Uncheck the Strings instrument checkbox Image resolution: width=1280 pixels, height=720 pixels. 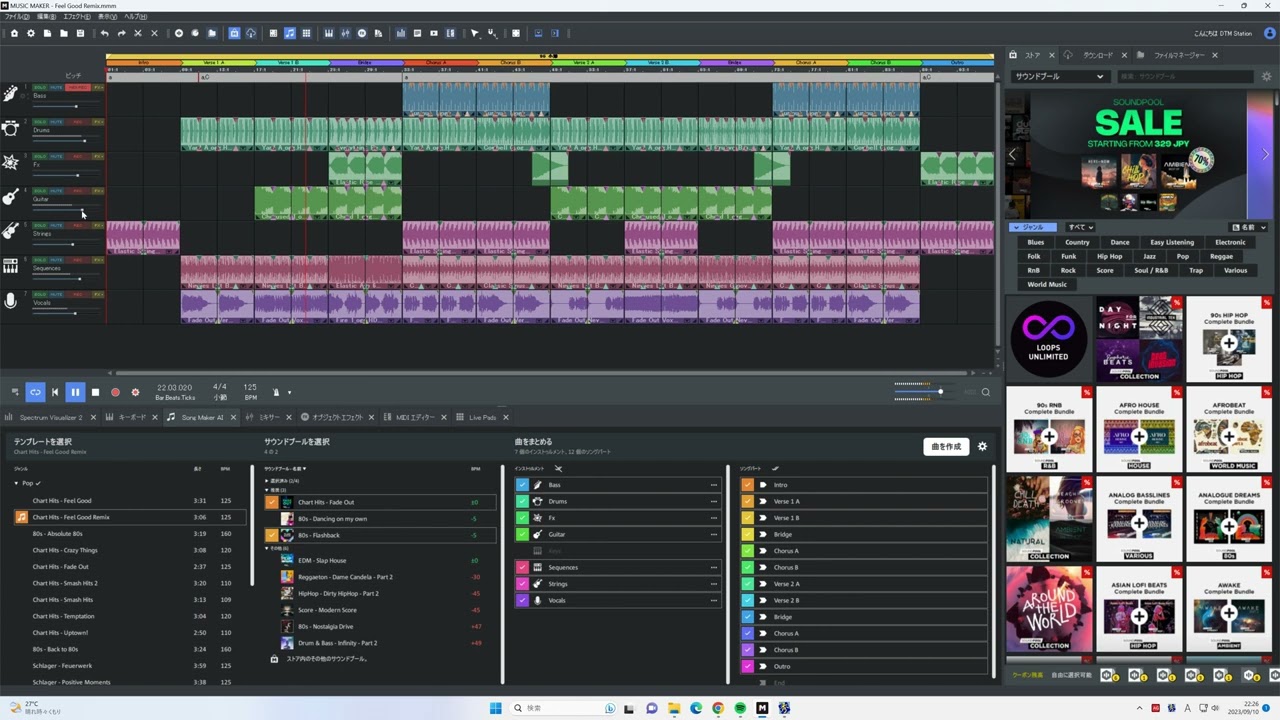click(522, 584)
